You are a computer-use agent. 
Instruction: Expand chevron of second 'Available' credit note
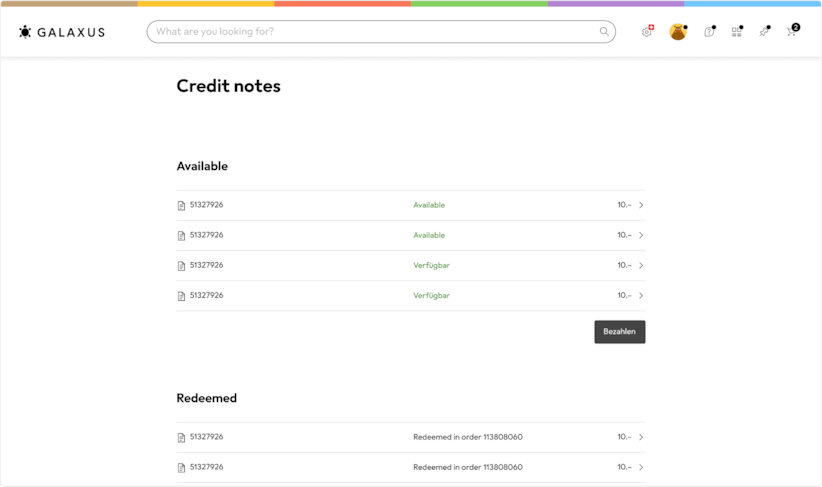pyautogui.click(x=641, y=235)
